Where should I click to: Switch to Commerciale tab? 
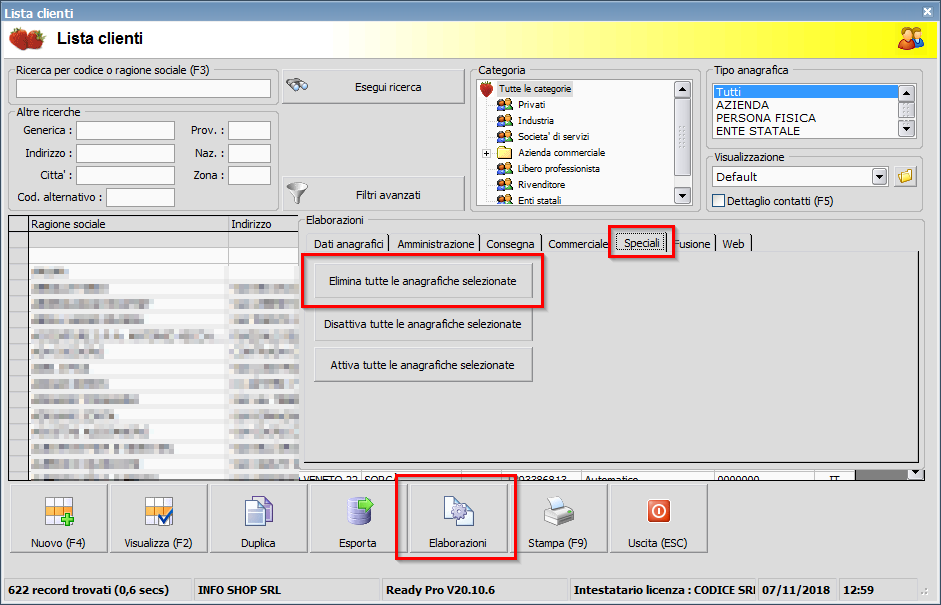coord(577,244)
